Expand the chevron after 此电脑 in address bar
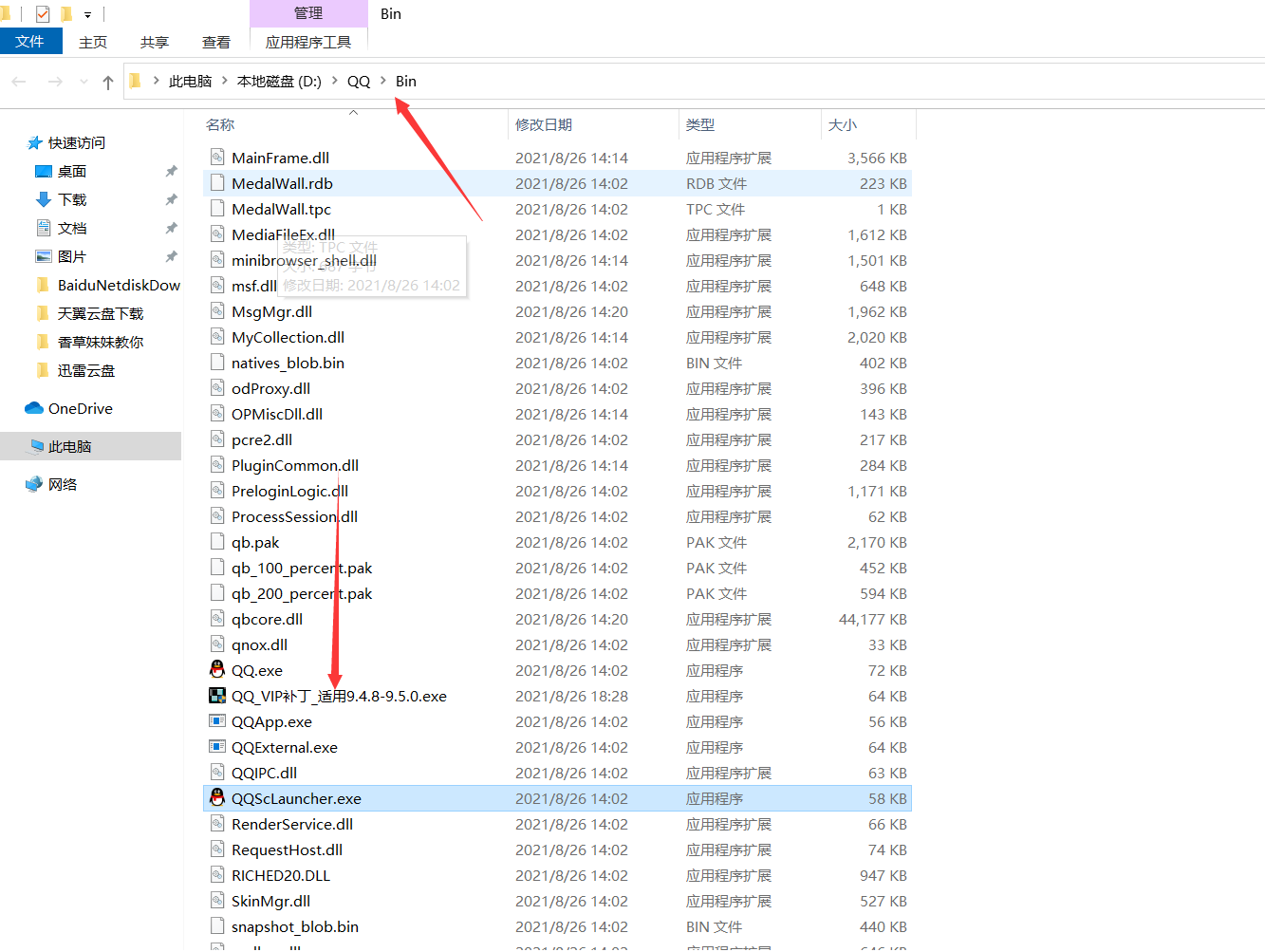Viewport: 1265px width, 952px height. click(225, 81)
